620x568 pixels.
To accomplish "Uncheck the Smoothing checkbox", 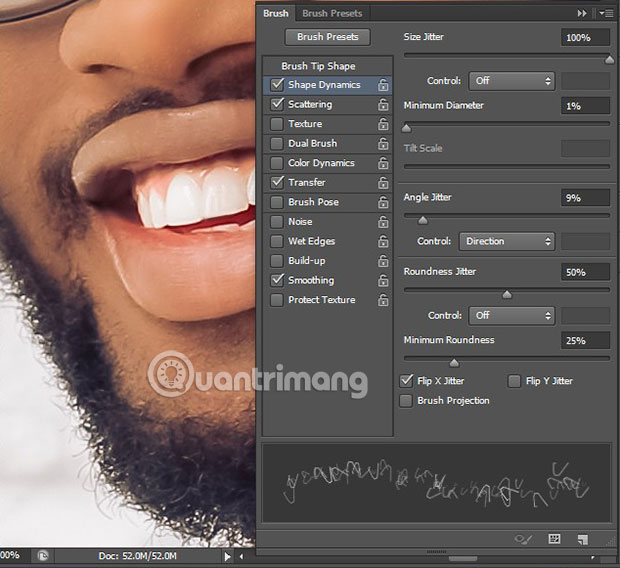I will 277,280.
